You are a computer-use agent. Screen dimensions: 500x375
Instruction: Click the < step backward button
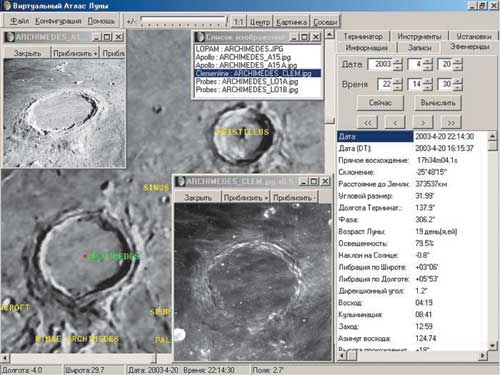pyautogui.click(x=395, y=122)
